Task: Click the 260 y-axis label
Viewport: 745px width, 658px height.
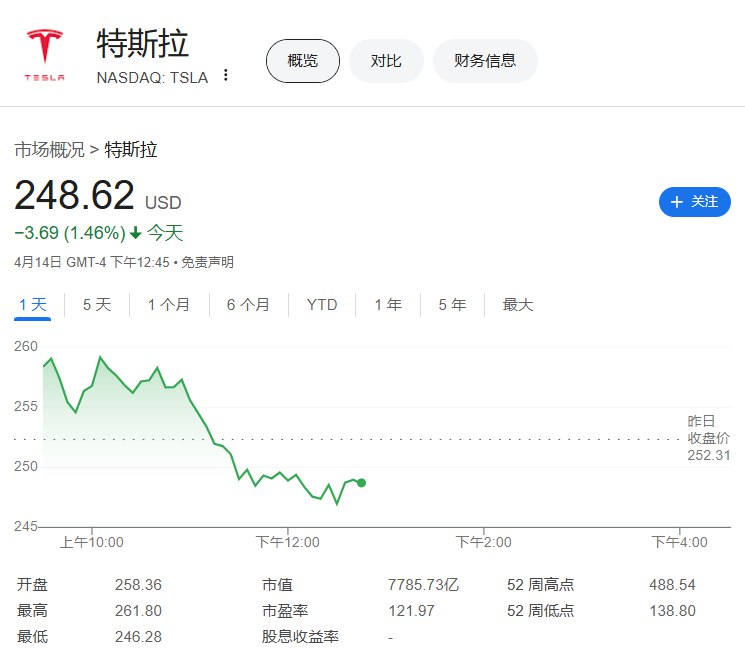Action: pos(26,346)
